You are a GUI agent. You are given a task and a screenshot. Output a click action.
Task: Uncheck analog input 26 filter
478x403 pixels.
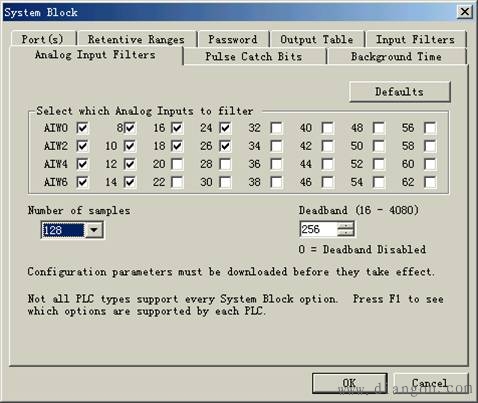coord(225,146)
